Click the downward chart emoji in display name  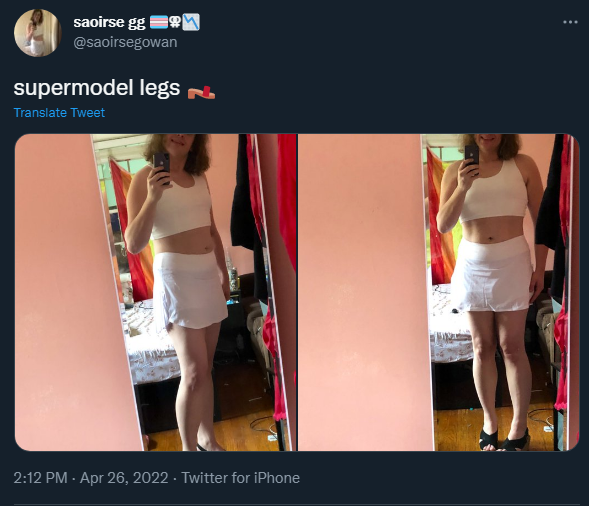(x=191, y=22)
